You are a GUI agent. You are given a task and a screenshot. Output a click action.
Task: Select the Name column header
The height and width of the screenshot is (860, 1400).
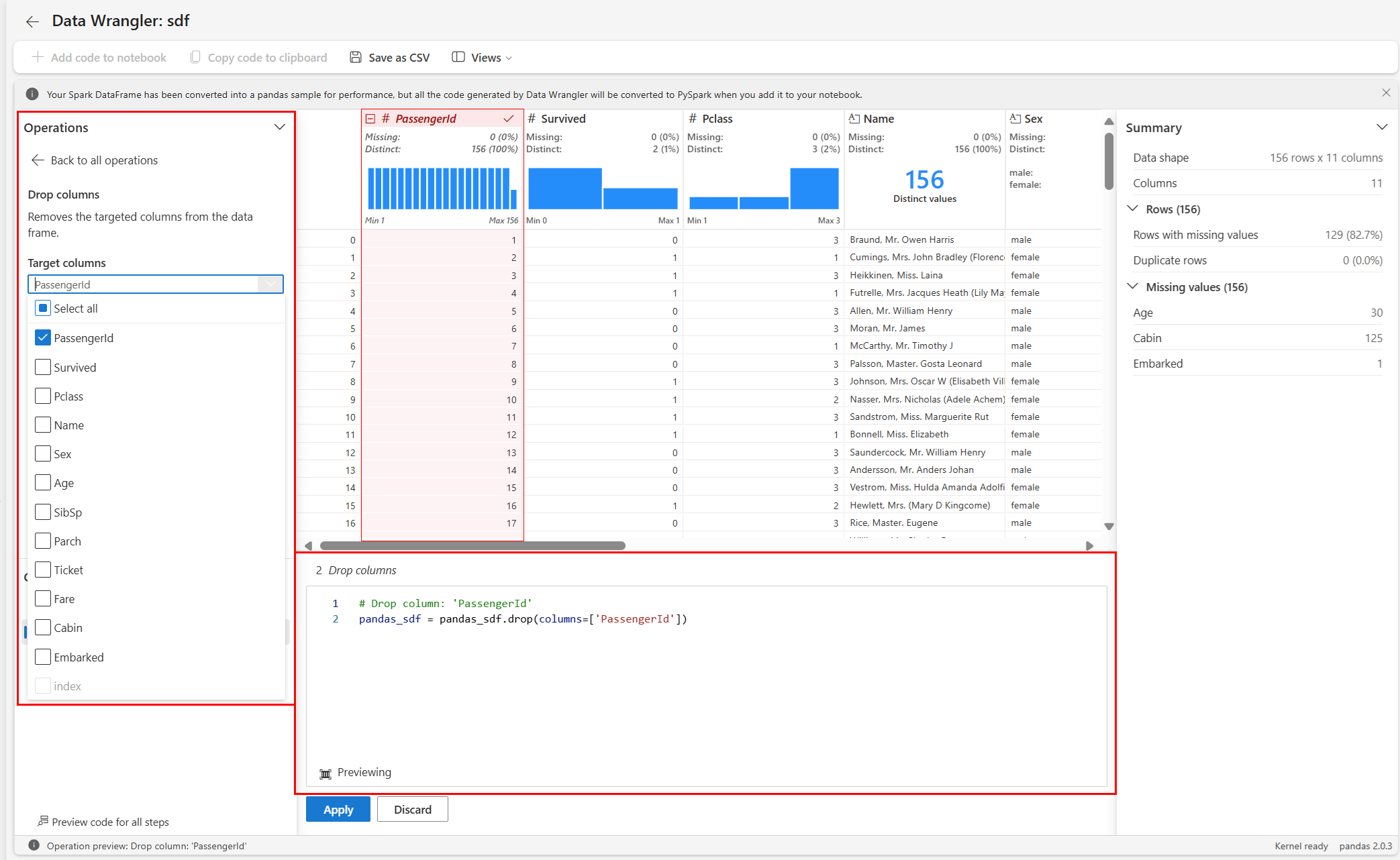pyautogui.click(x=879, y=119)
